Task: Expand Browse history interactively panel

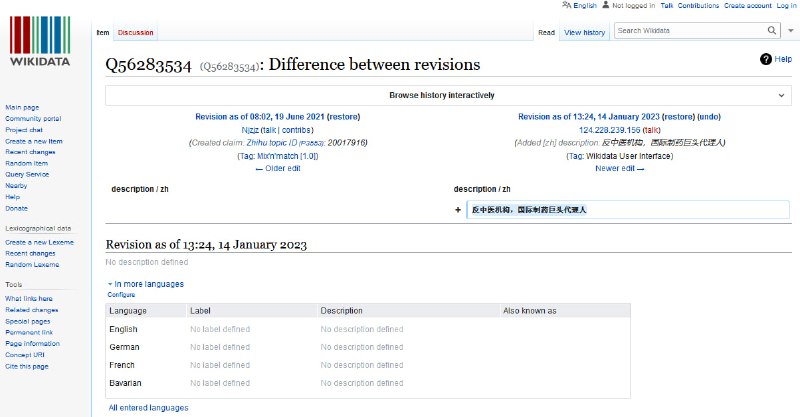Action: click(780, 95)
